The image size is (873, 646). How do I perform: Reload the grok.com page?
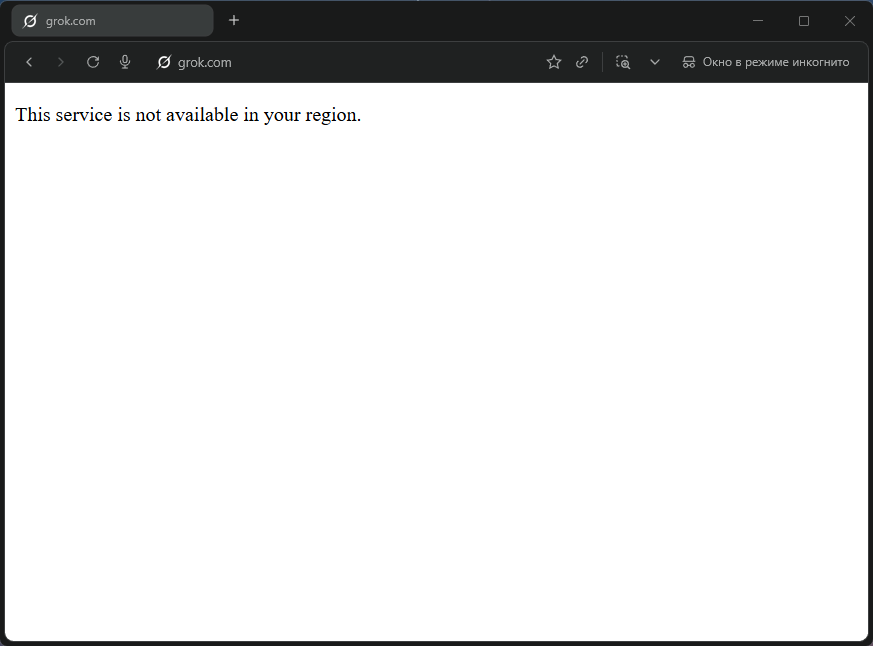coord(93,62)
